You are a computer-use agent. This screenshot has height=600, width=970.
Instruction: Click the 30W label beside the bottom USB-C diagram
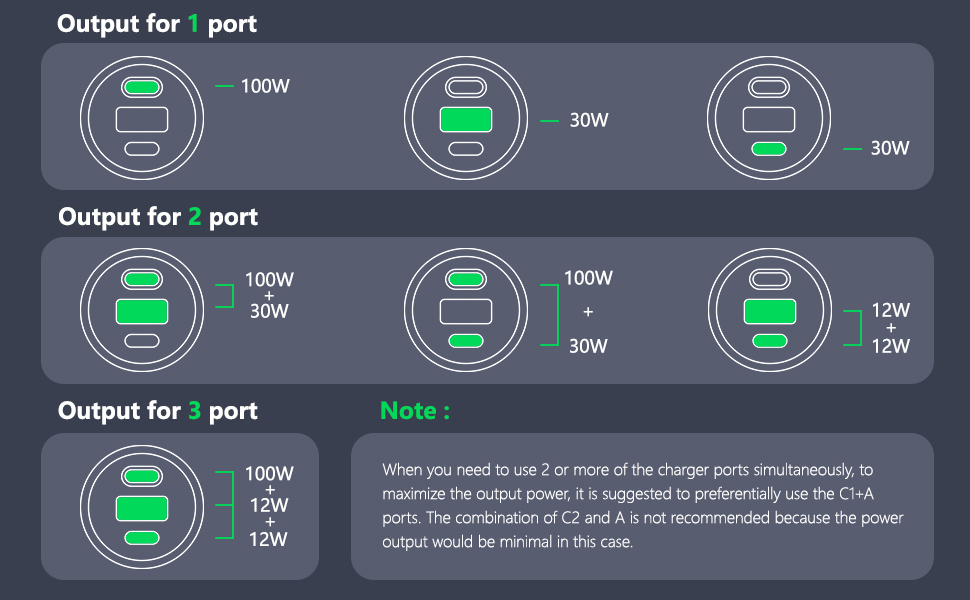[890, 148]
